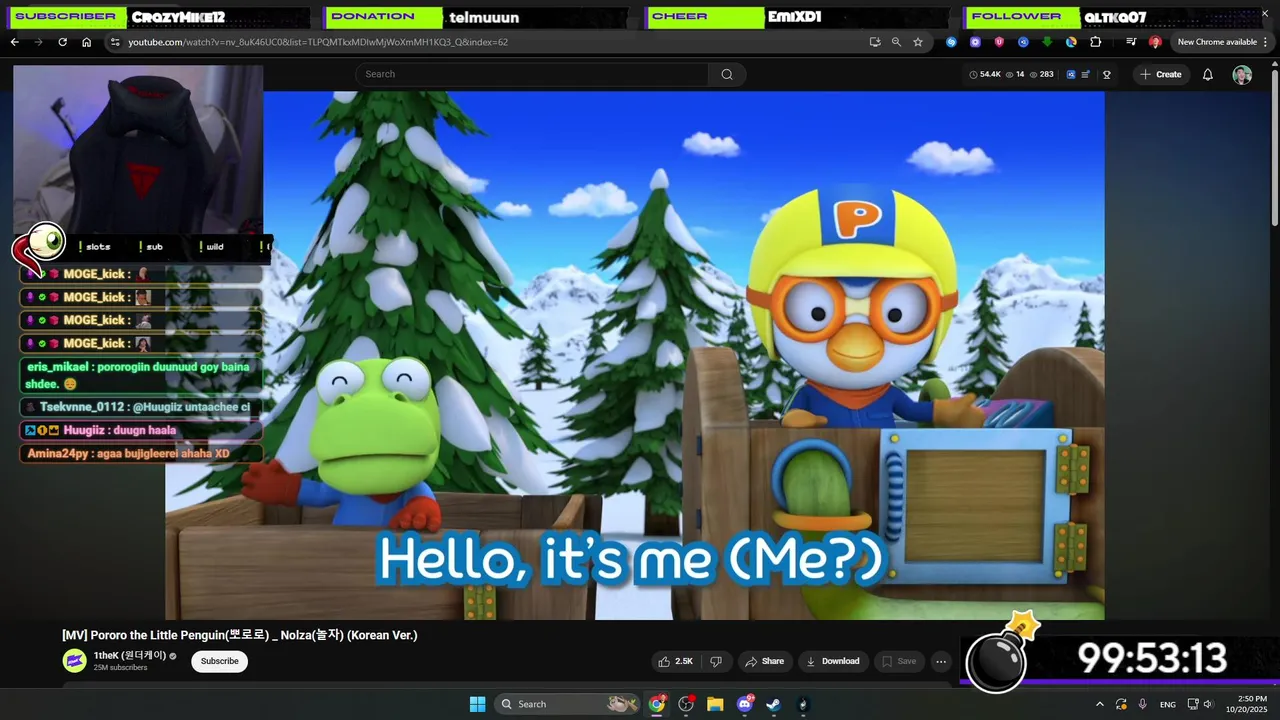Subscribe to the 1theK channel
This screenshot has width=1280, height=720.
(x=219, y=661)
